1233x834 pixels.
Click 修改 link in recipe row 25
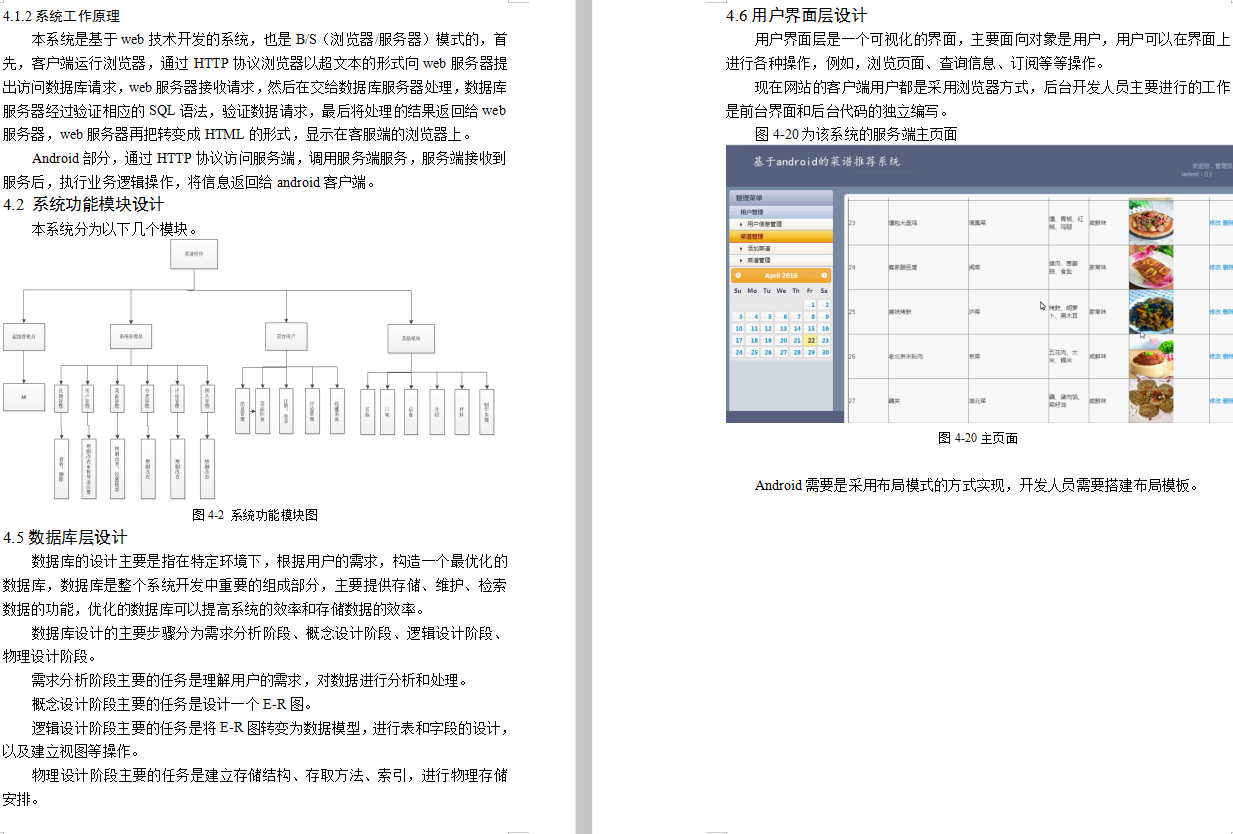pyautogui.click(x=1214, y=311)
